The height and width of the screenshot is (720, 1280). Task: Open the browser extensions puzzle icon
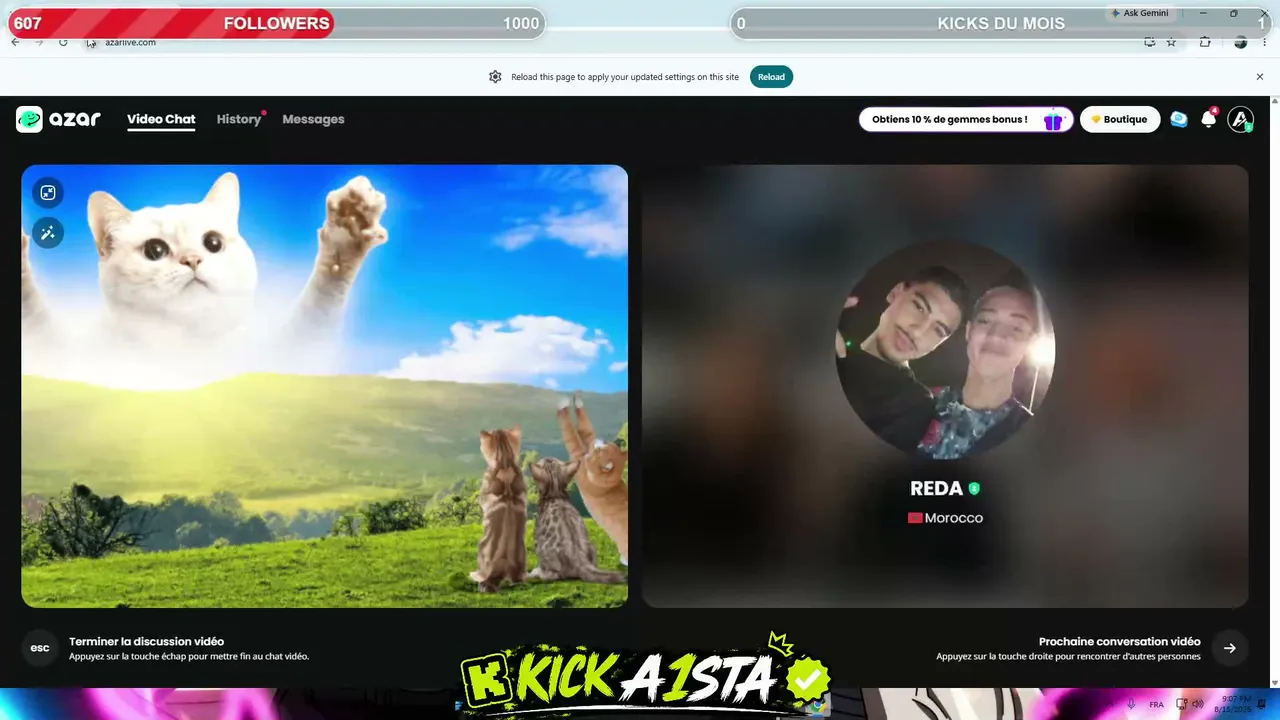(x=1205, y=42)
